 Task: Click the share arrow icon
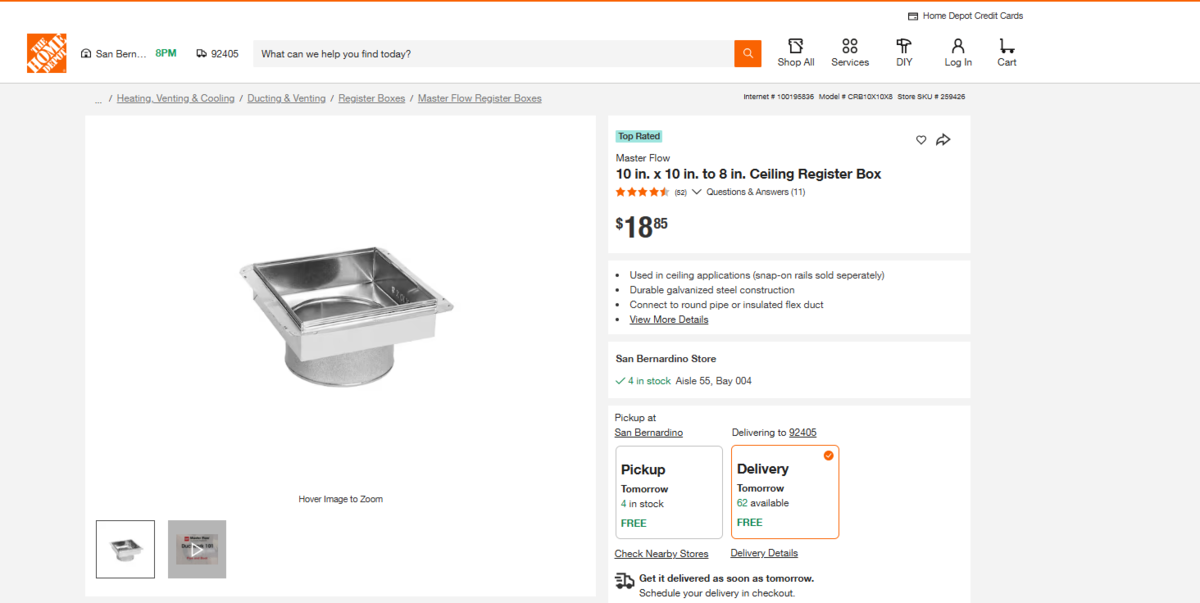click(x=943, y=140)
